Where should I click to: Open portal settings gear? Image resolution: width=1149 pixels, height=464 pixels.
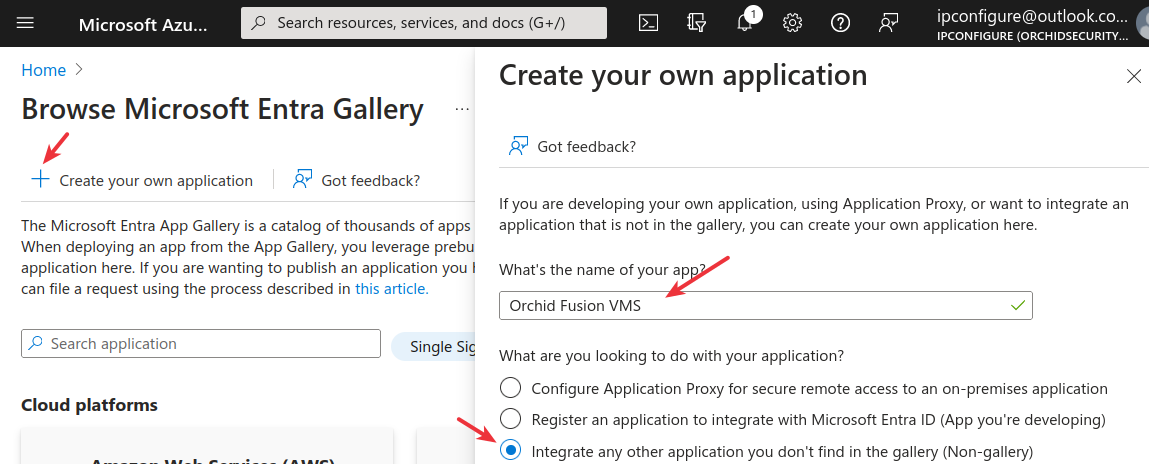[792, 23]
